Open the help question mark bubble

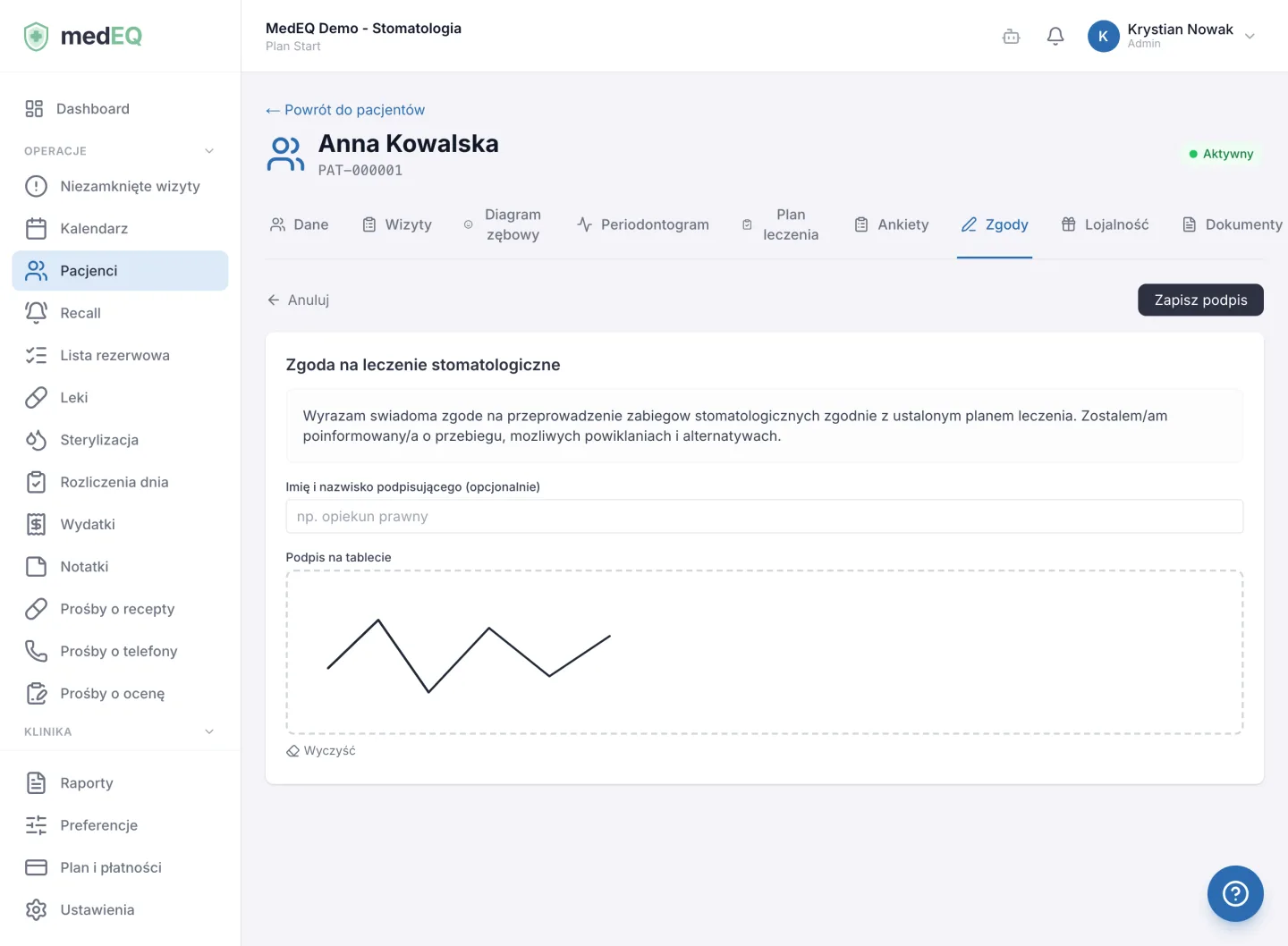tap(1235, 893)
